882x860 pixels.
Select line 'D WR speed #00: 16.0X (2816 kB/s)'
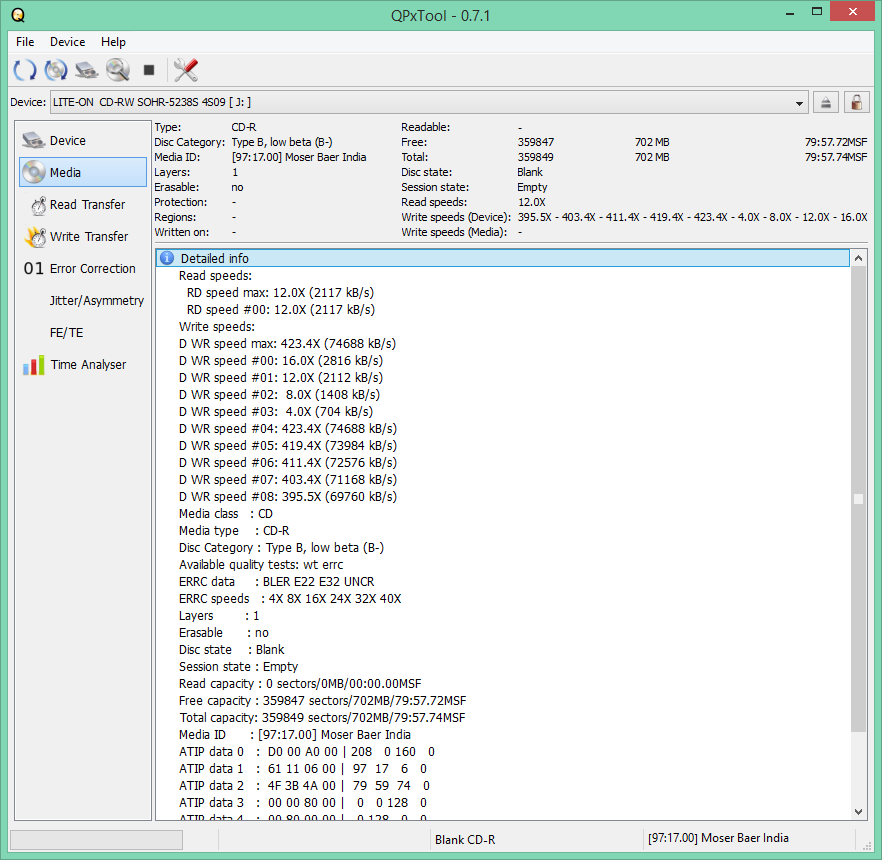pyautogui.click(x=281, y=361)
